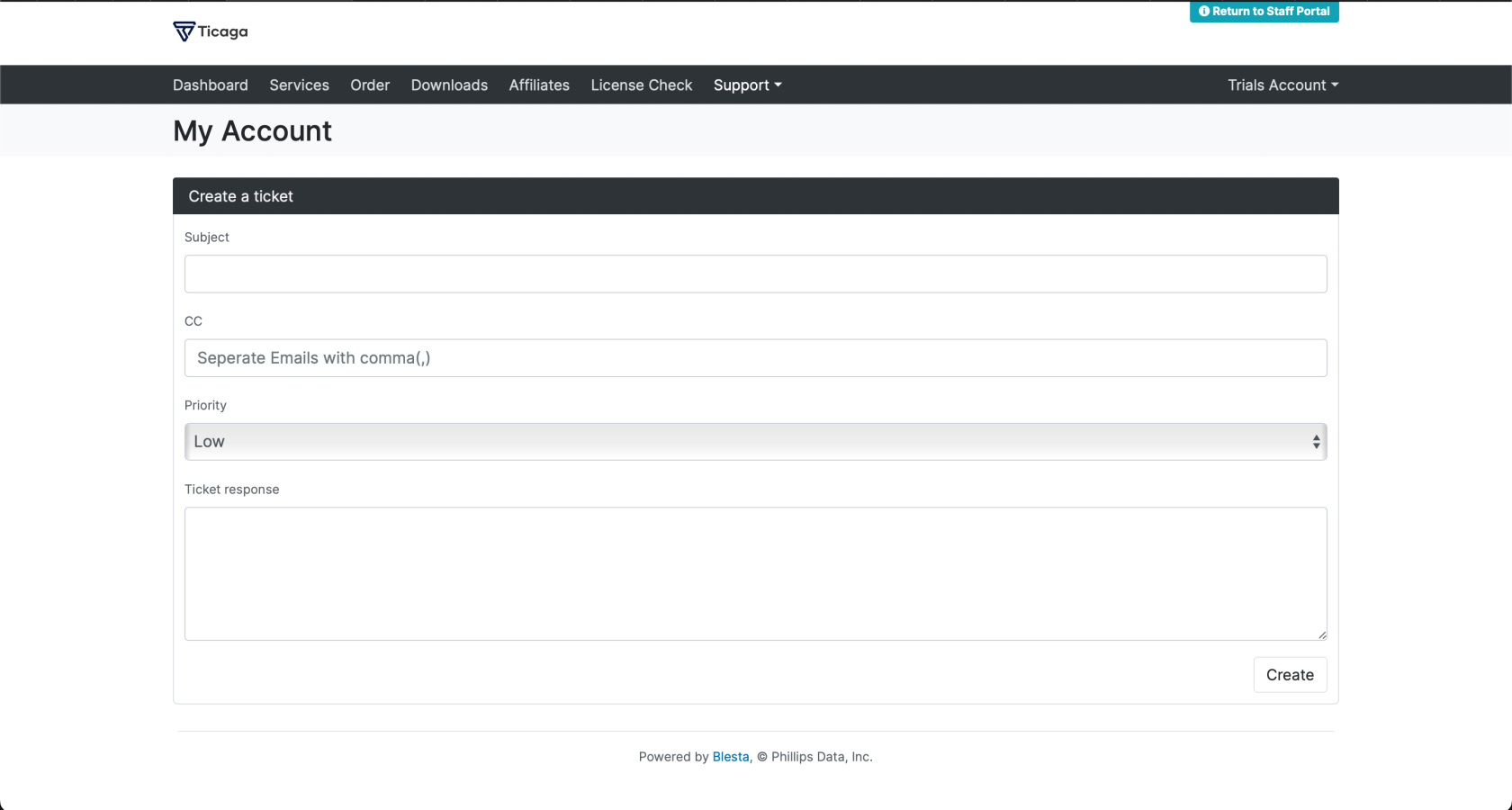Go to Services page
The height and width of the screenshot is (810, 1512).
(299, 85)
